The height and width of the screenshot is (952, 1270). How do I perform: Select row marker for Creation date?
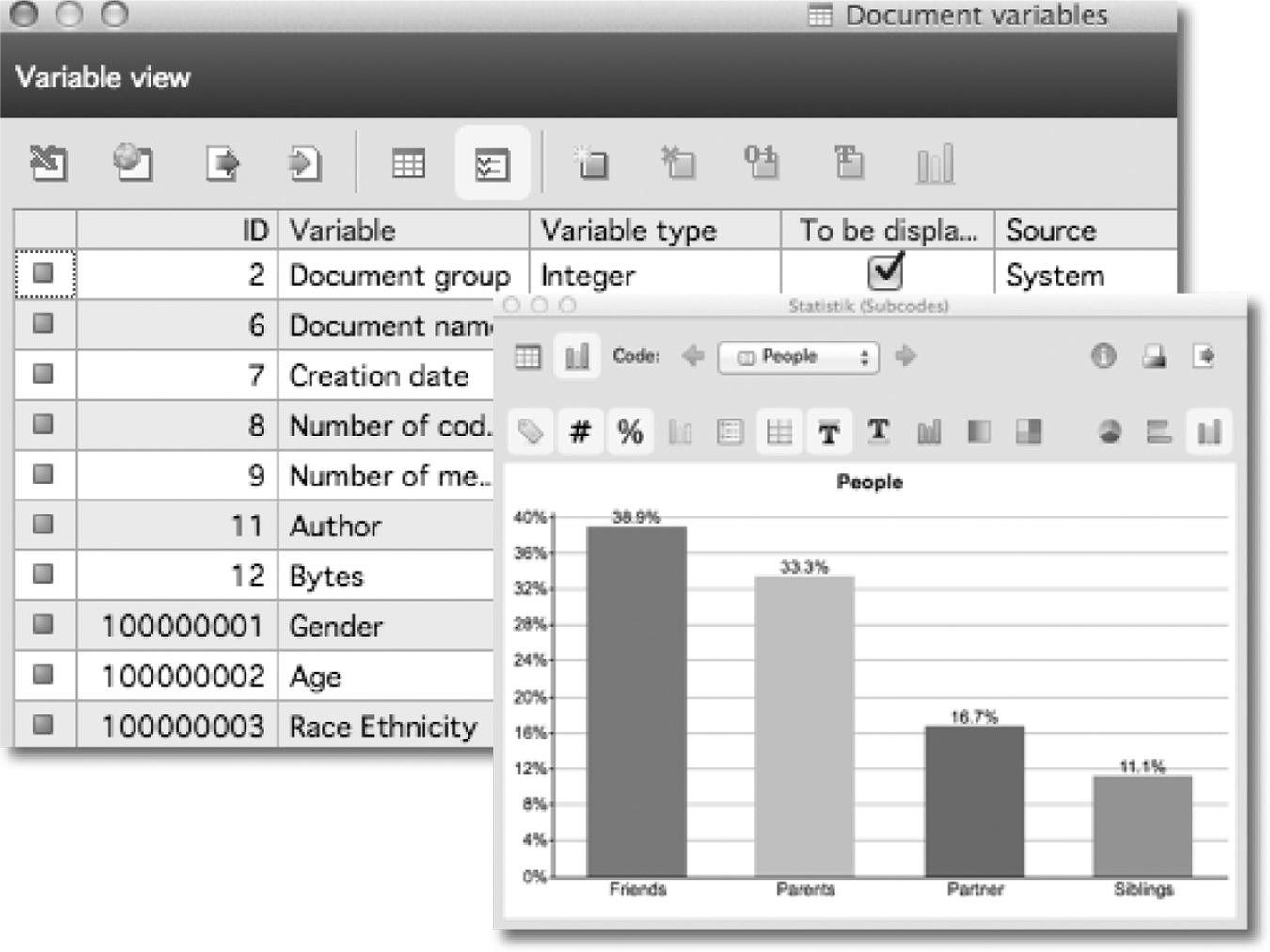[43, 373]
